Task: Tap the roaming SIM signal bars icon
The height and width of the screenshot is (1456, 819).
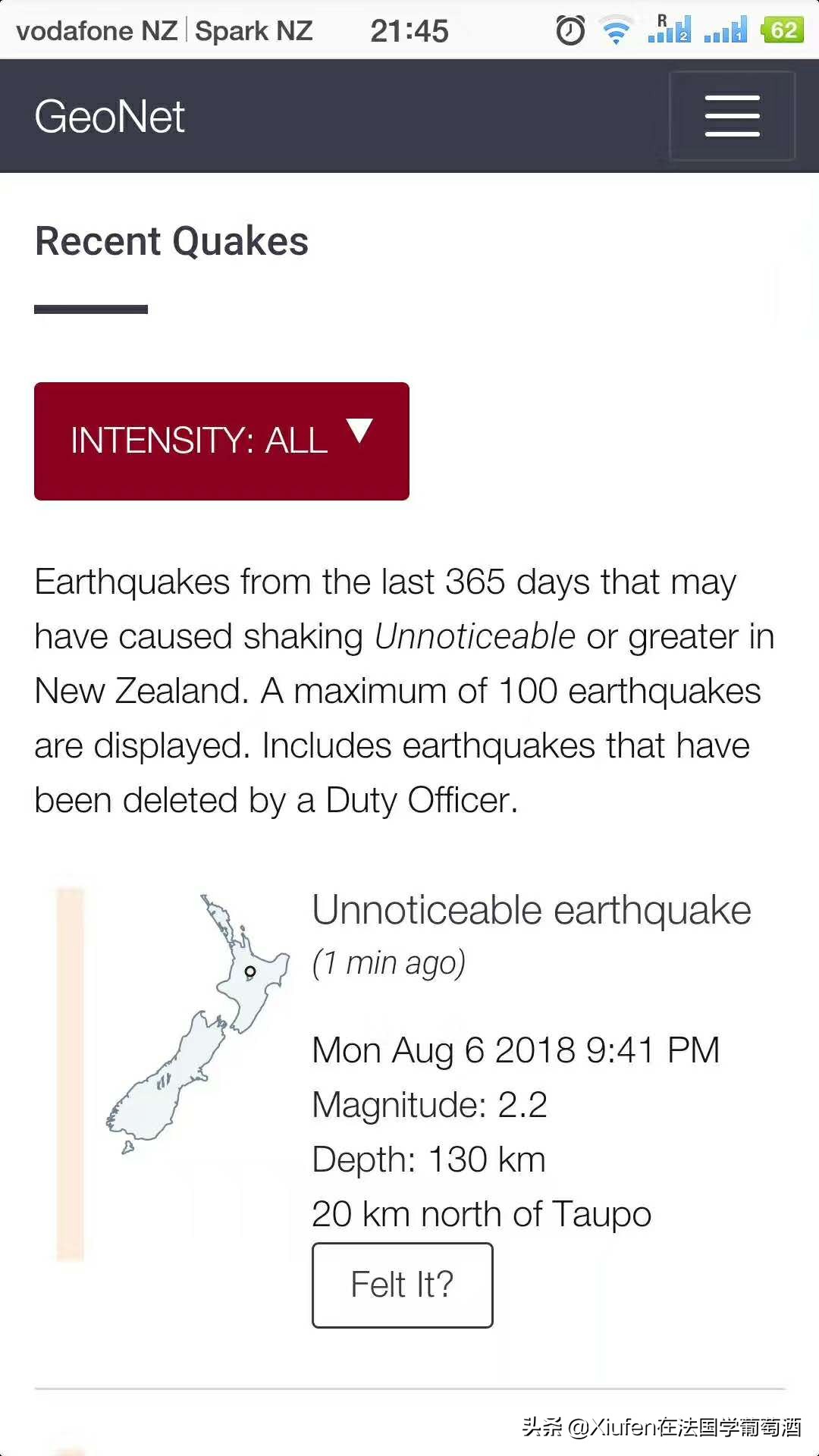Action: 670,30
